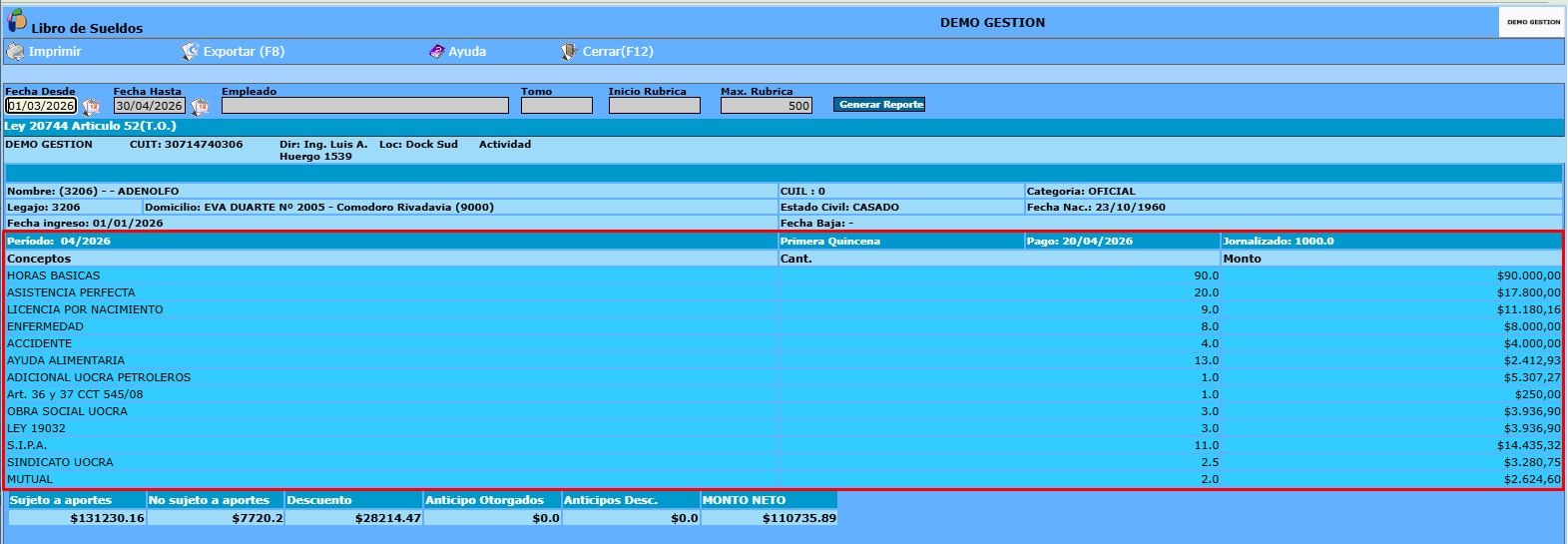Click the purple Ayuda help book icon
This screenshot has width=1568, height=544.
click(437, 51)
